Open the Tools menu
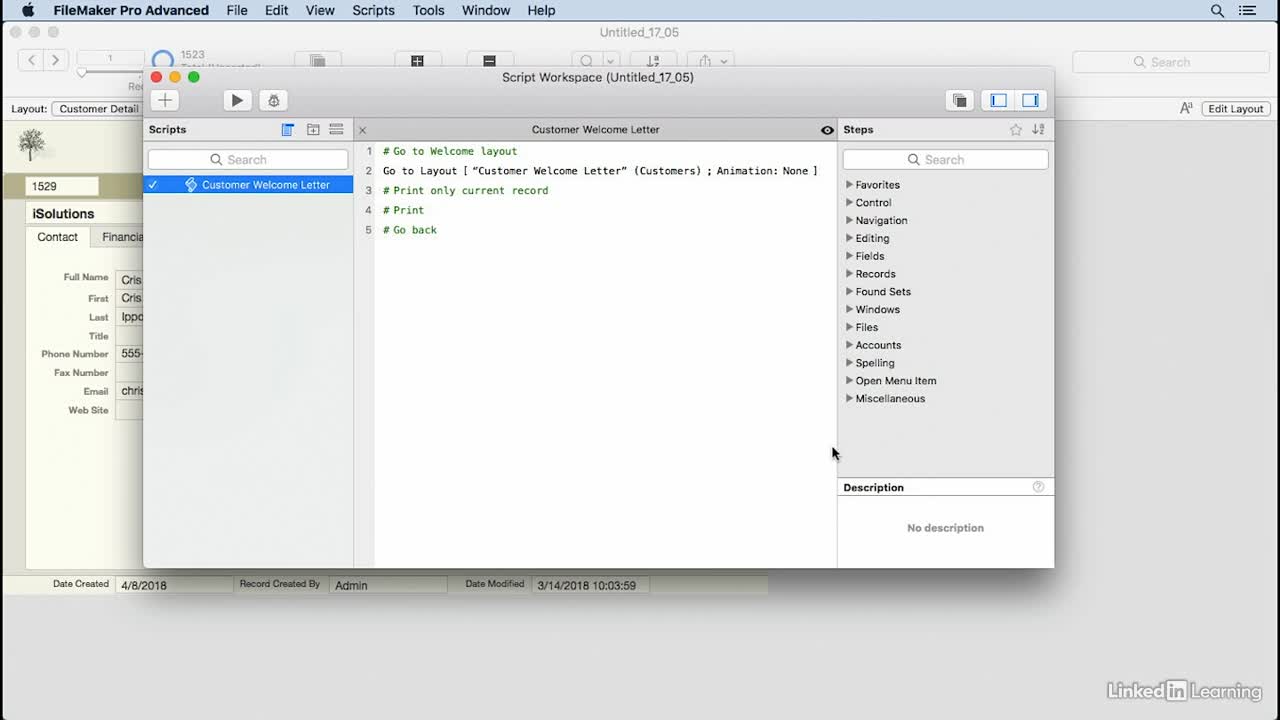The image size is (1280, 720). pos(428,10)
